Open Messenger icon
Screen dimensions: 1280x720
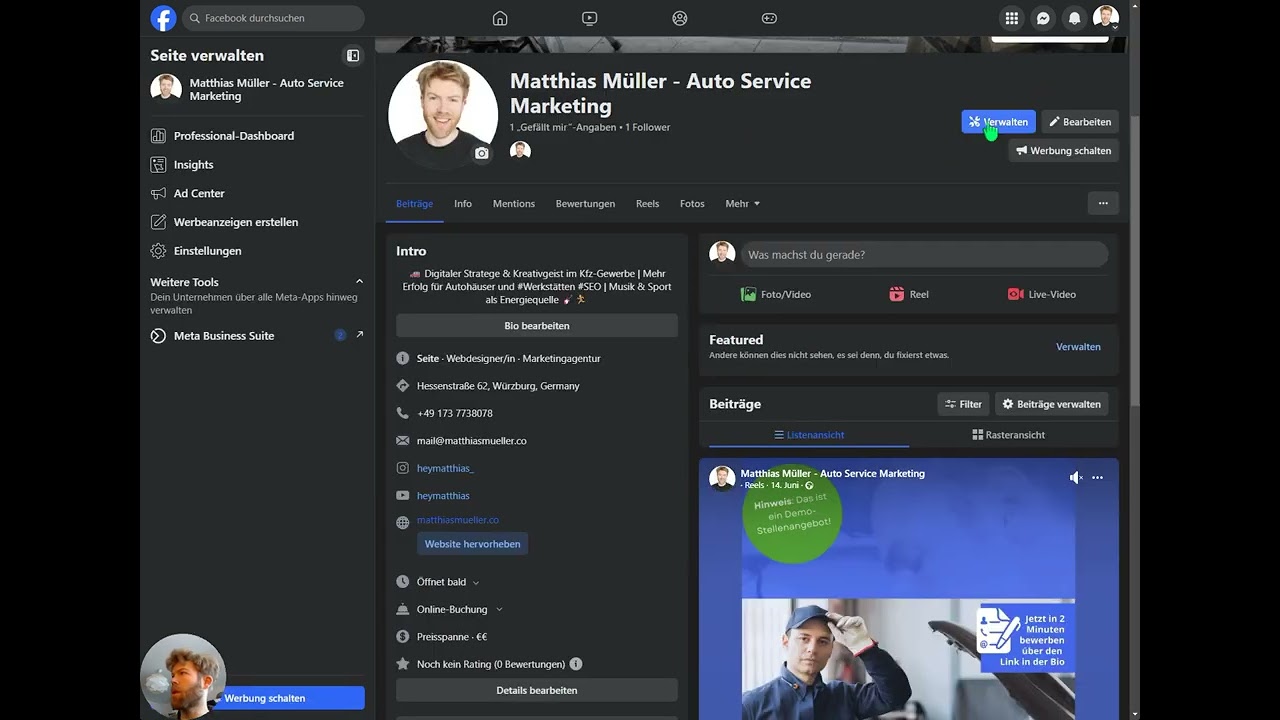1043,18
